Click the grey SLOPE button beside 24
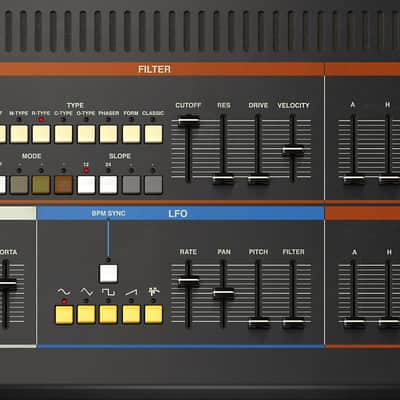The width and height of the screenshot is (400, 400). point(131,185)
